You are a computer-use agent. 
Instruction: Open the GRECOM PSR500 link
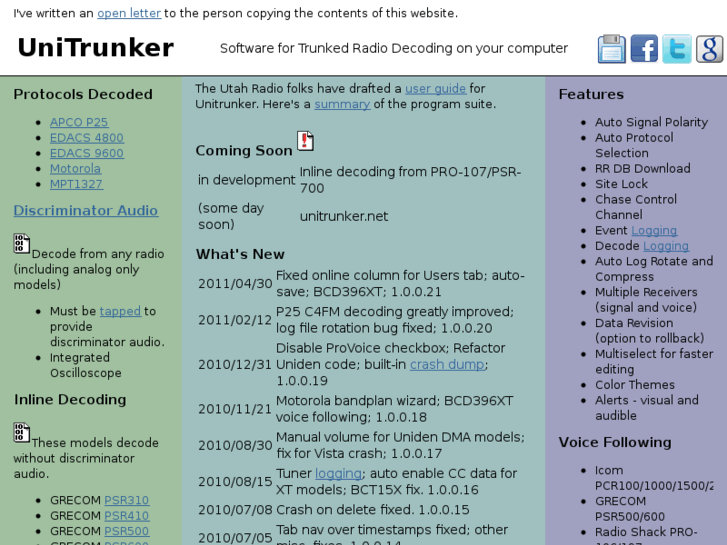[127, 531]
